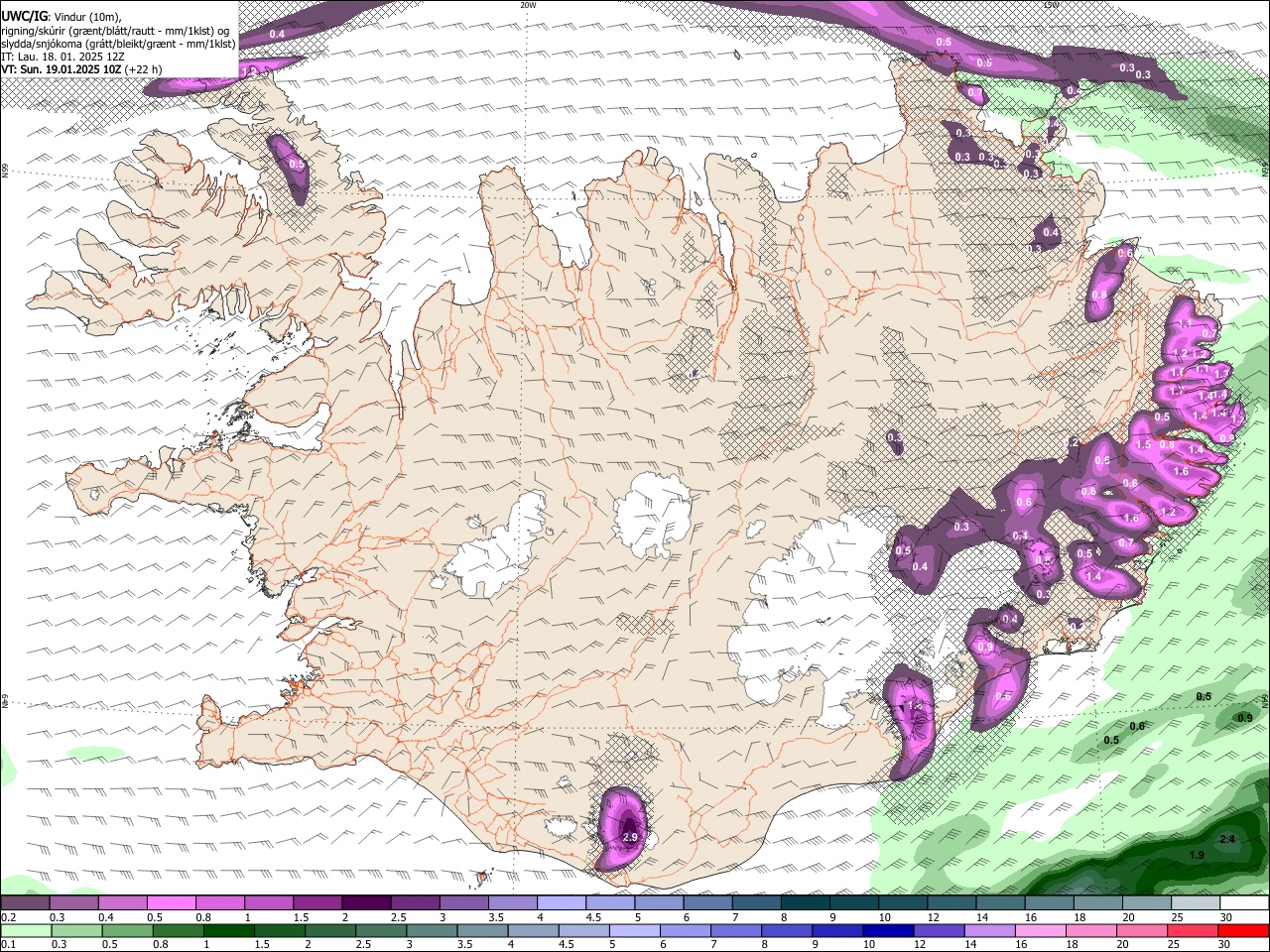
Task: Click the 'VT: Sun. 19.01.2025 10Z (+22 h)' line
Action: tap(81, 69)
